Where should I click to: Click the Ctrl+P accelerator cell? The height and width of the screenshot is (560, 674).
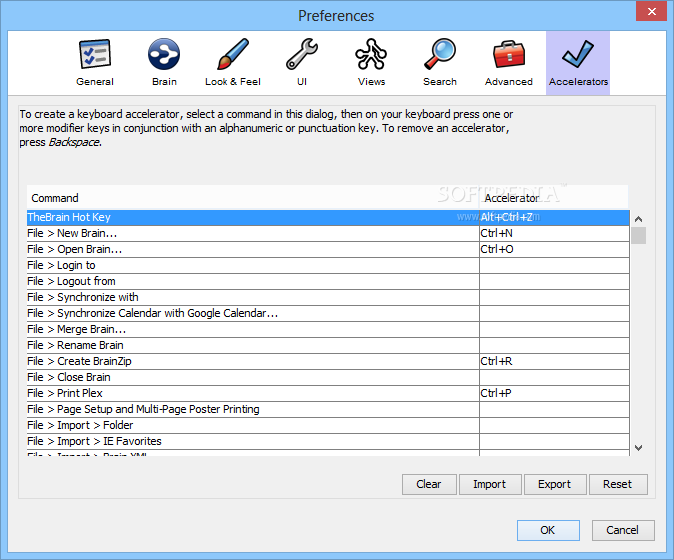pyautogui.click(x=555, y=393)
